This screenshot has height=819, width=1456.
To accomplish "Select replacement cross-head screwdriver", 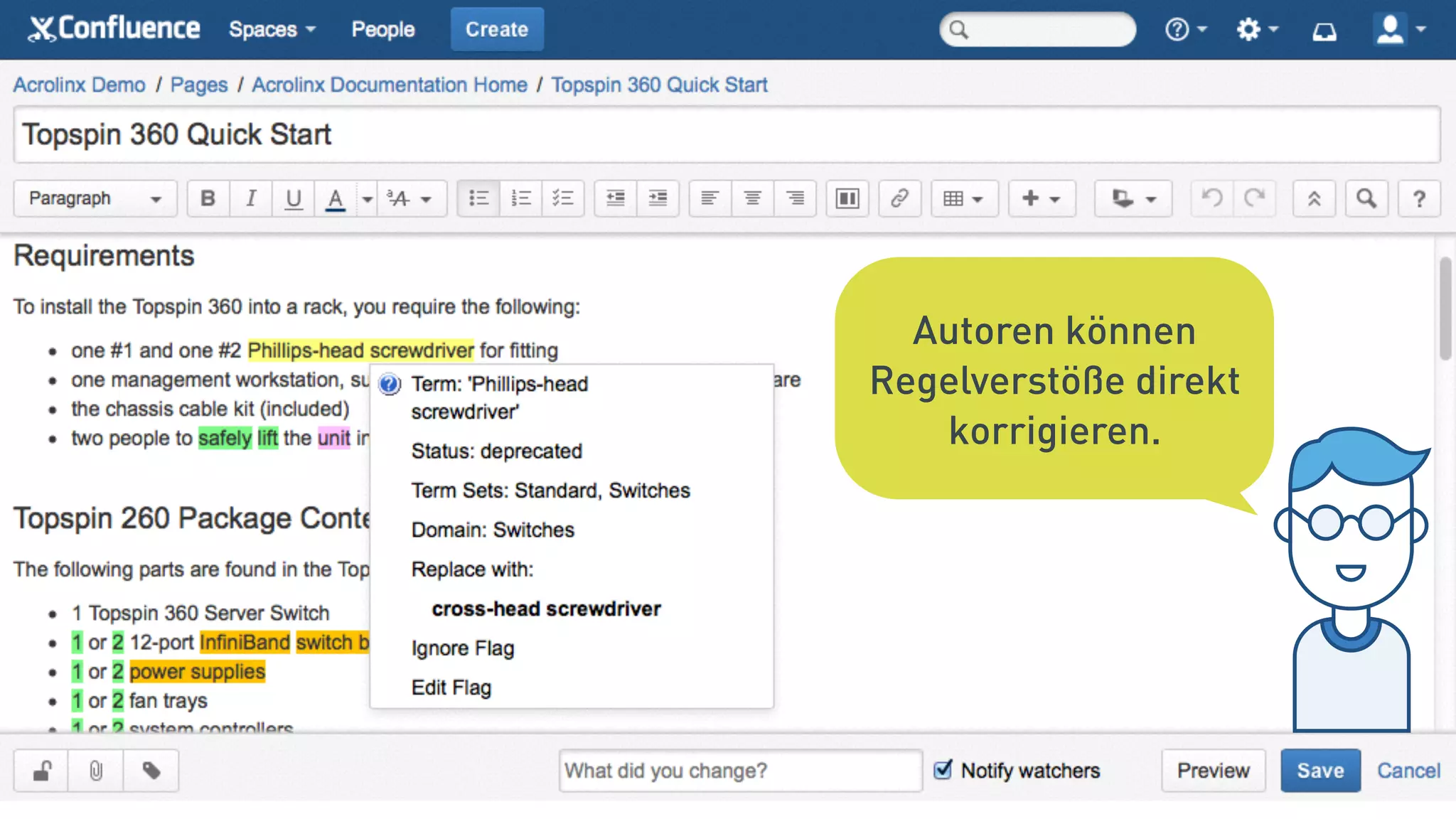I will (x=546, y=609).
